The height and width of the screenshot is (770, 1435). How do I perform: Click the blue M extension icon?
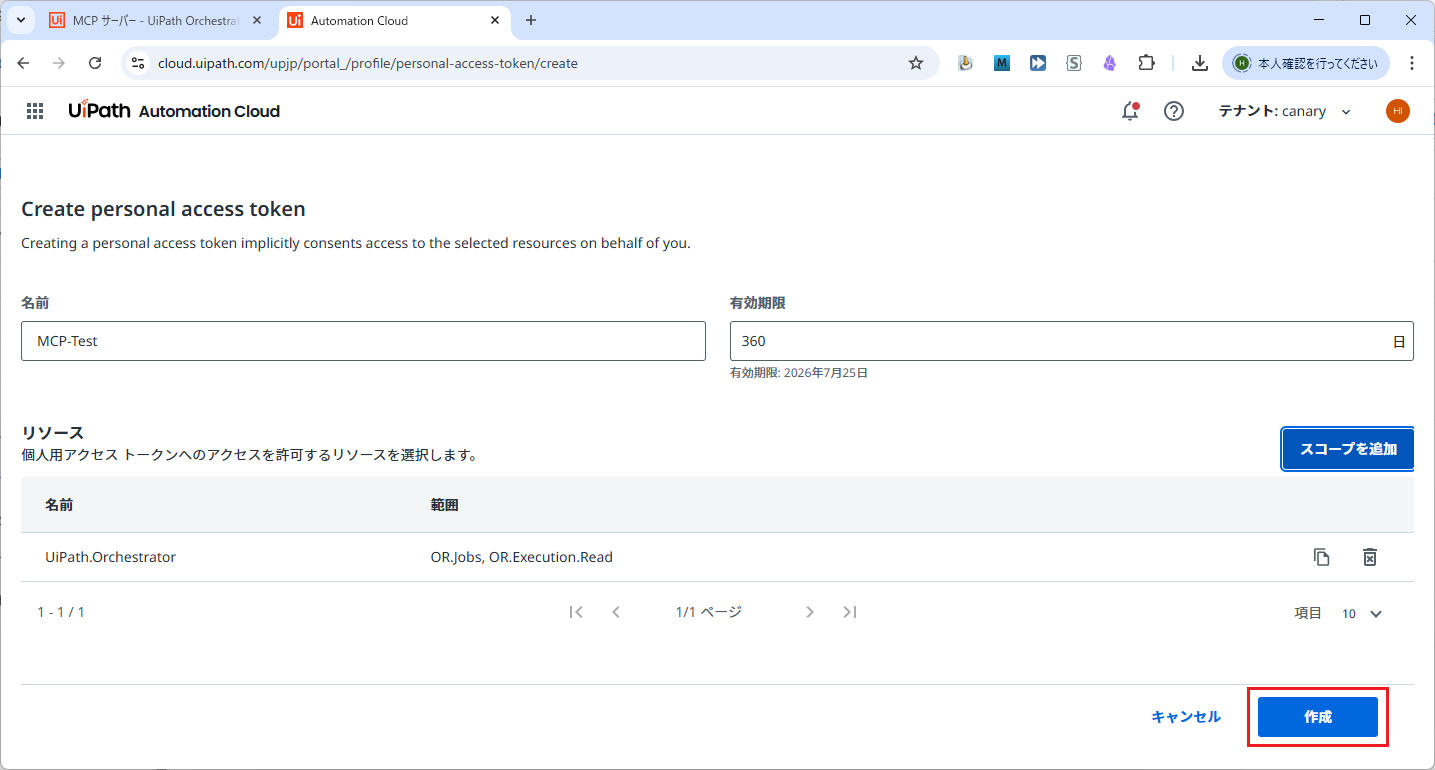pos(1002,63)
